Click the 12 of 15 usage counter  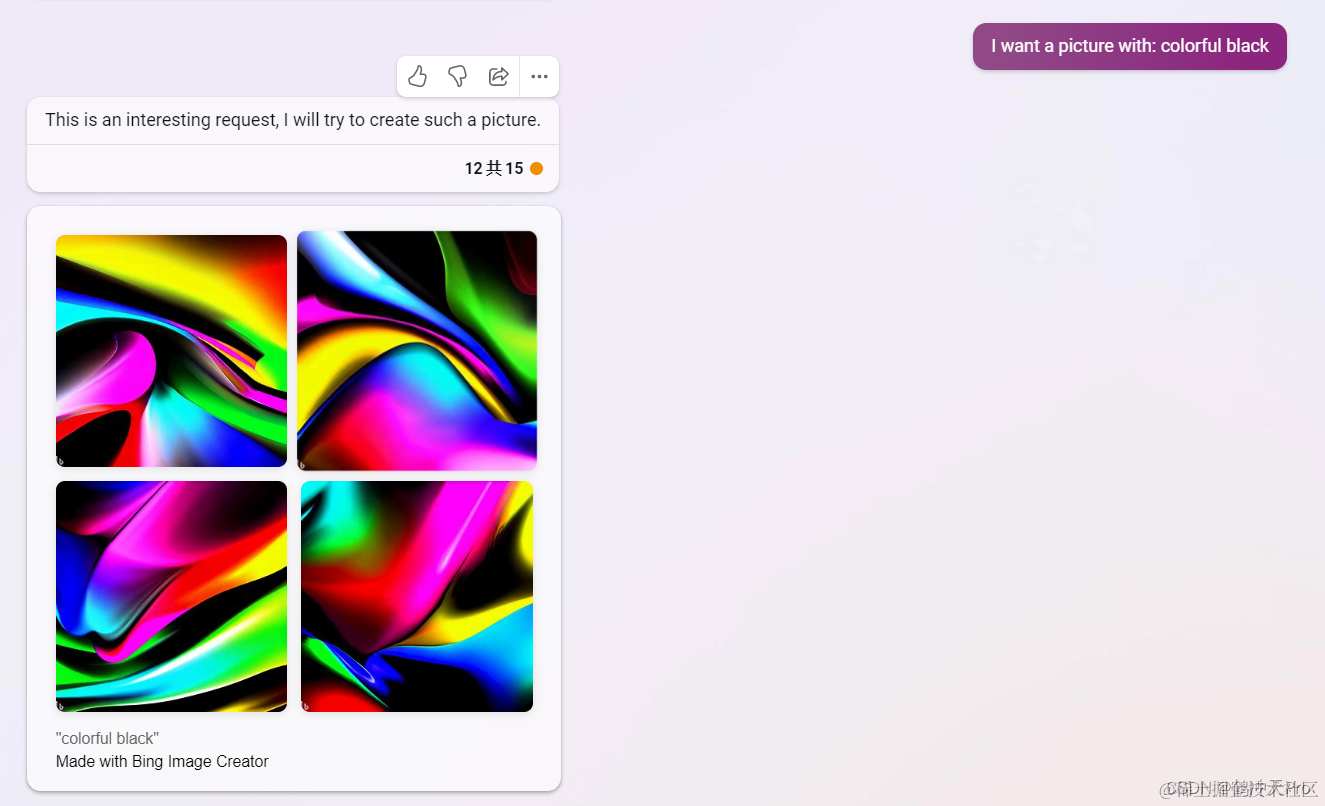492,168
